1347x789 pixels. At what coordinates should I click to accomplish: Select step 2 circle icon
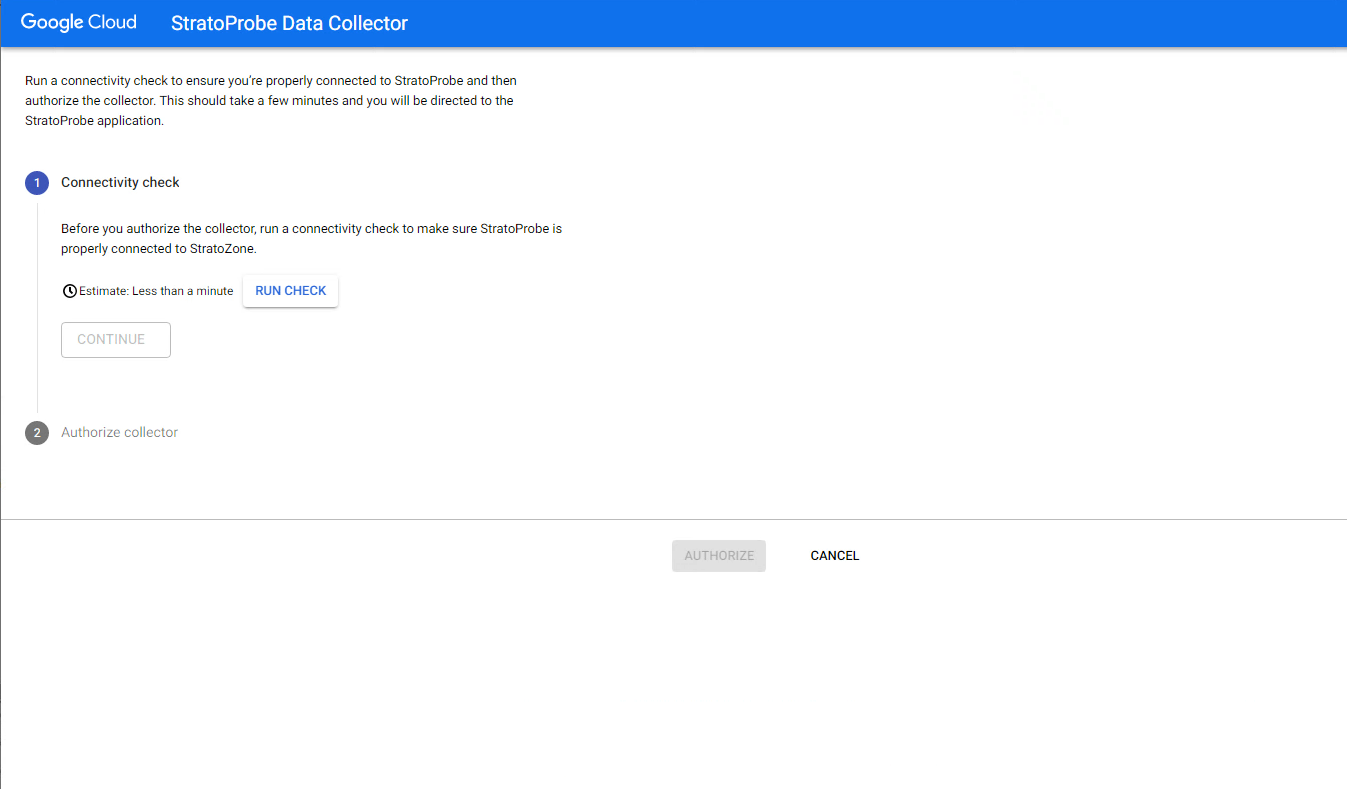coord(37,433)
